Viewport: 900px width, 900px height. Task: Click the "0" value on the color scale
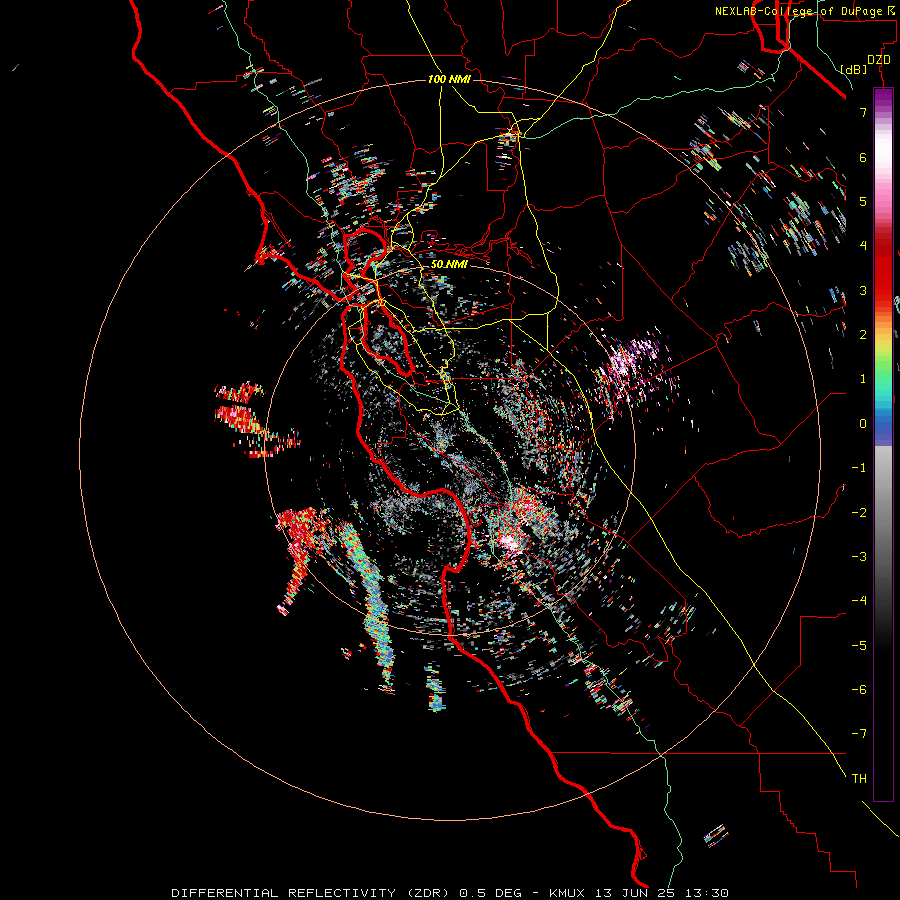pos(863,424)
